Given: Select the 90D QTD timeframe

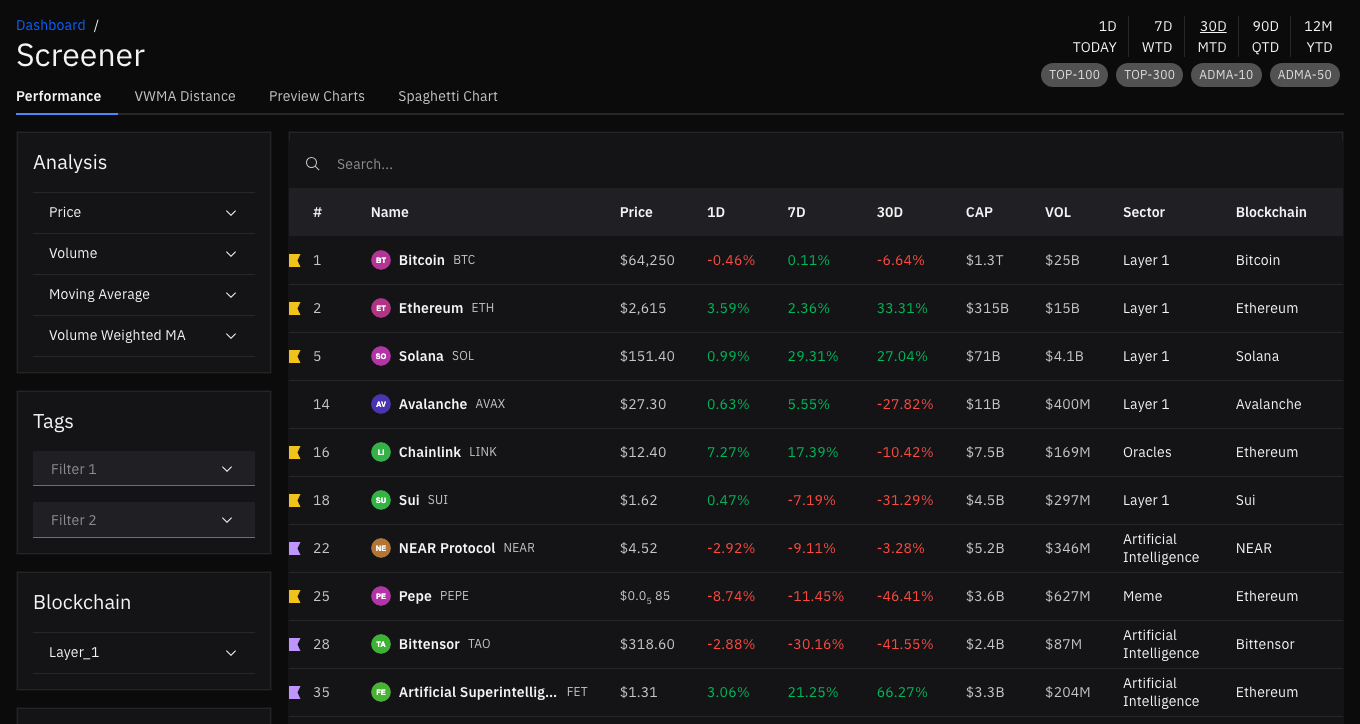Looking at the screenshot, I should [1265, 37].
